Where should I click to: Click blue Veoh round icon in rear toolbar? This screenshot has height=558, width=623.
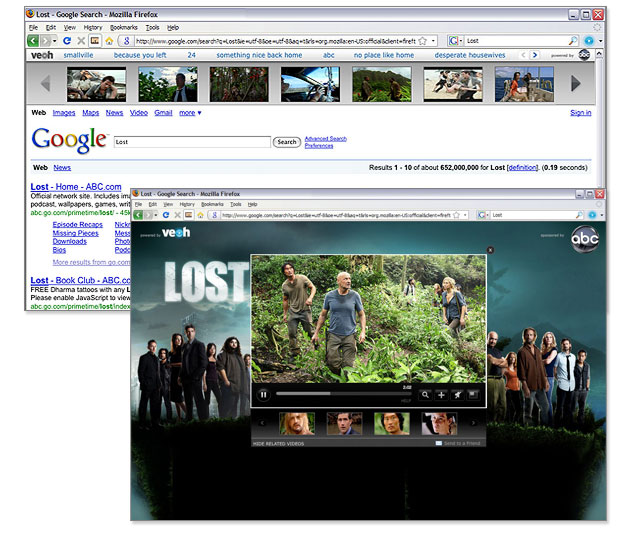[x=589, y=41]
